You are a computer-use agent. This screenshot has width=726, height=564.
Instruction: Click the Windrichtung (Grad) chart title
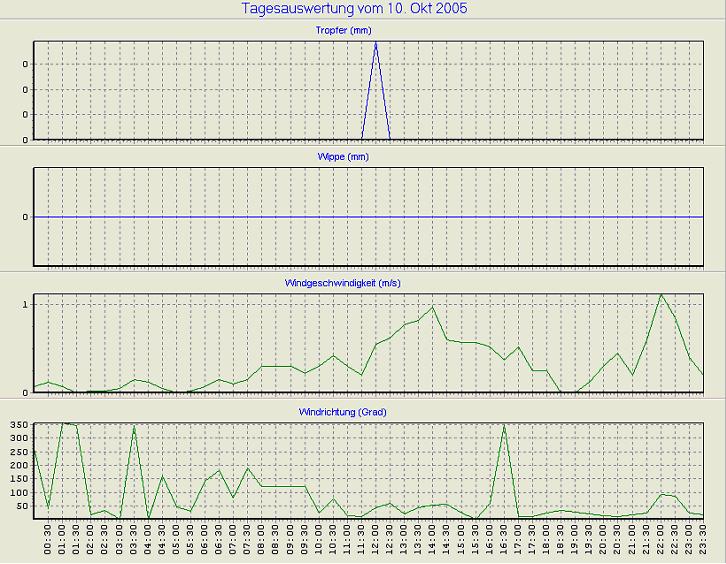363,412
